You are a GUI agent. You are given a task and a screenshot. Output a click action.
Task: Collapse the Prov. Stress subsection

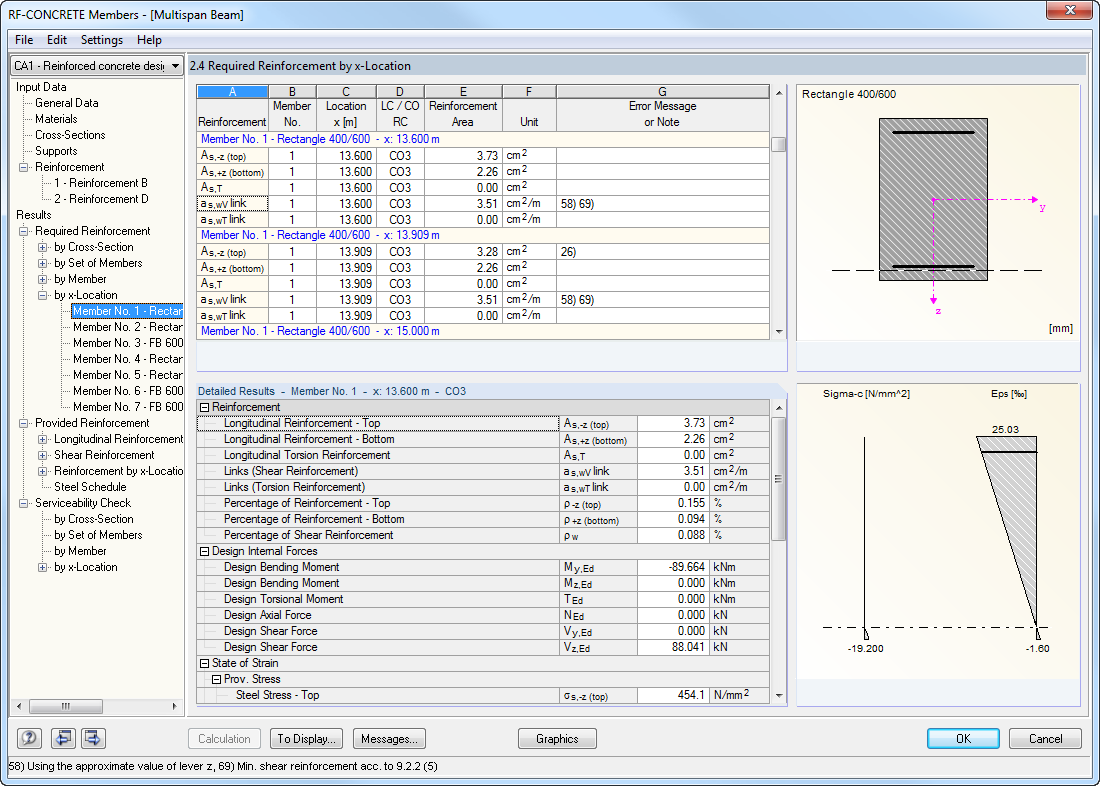click(x=217, y=679)
